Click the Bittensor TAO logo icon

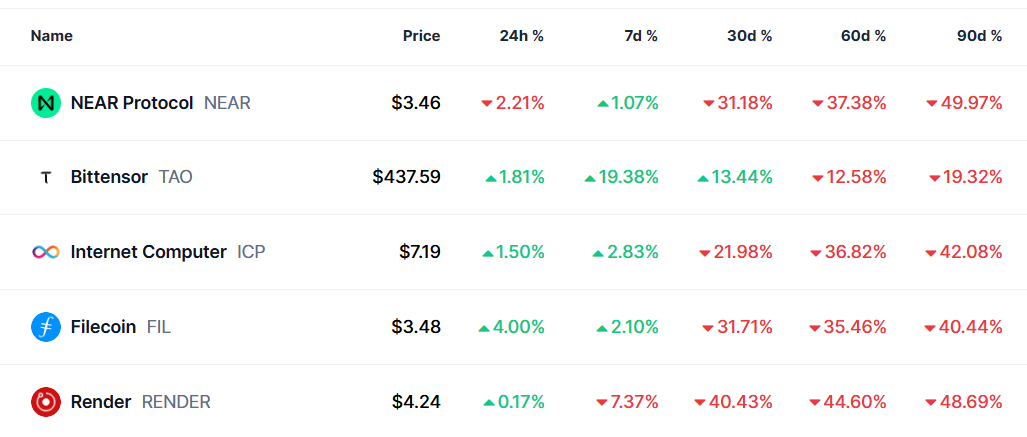pyautogui.click(x=46, y=178)
